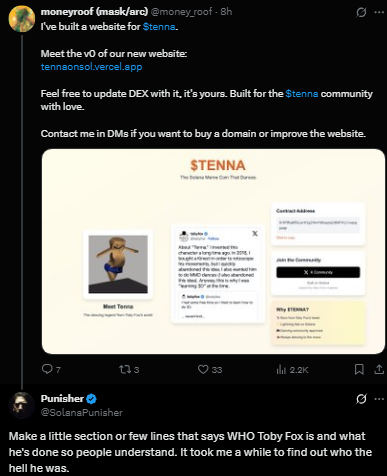Open the @money_roof handle
The width and height of the screenshot is (387, 476).
click(x=181, y=12)
